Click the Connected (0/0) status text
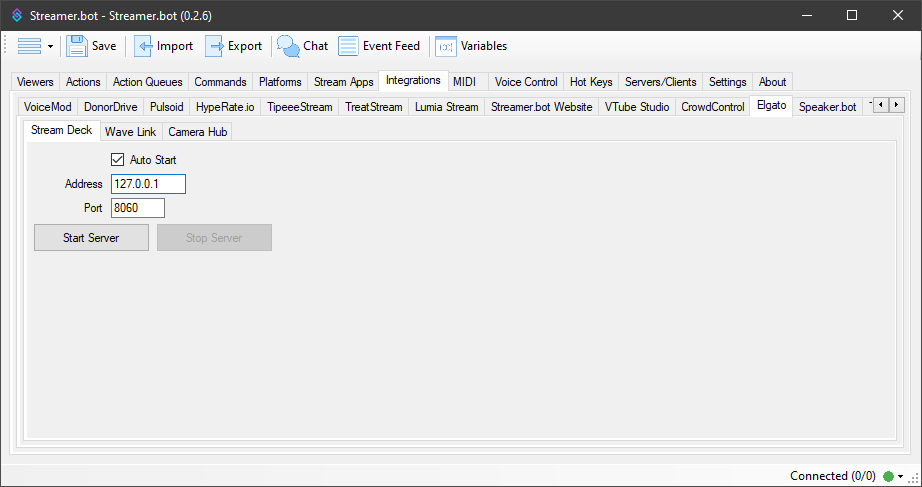 tap(833, 476)
